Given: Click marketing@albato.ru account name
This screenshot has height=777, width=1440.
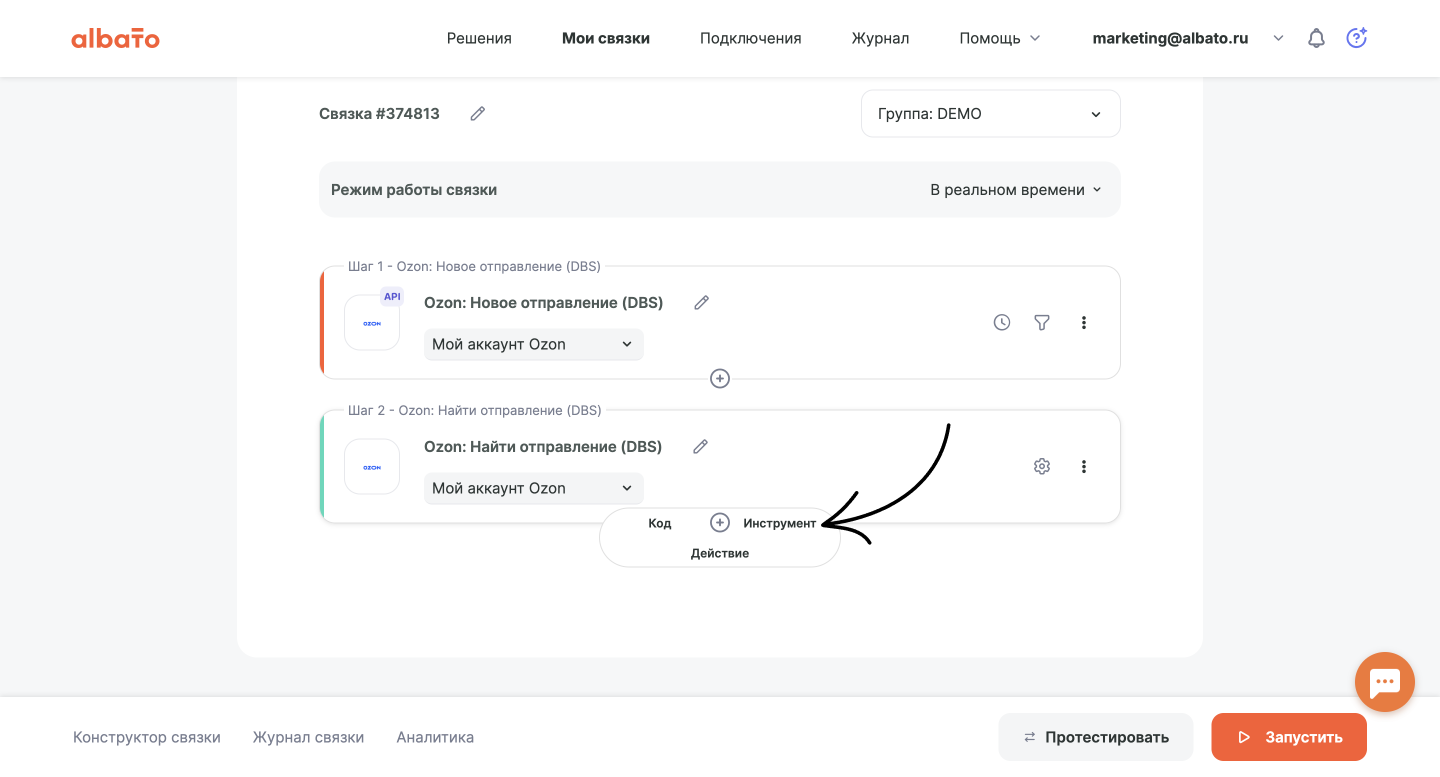Looking at the screenshot, I should tap(1170, 38).
